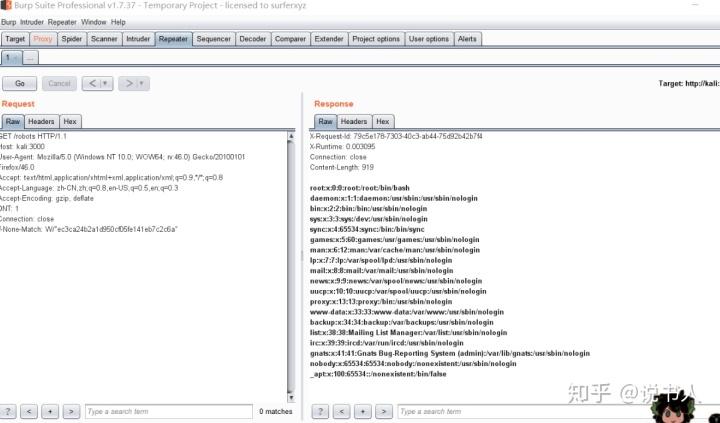Open the Window menu
This screenshot has height=423, width=720.
coord(94,22)
